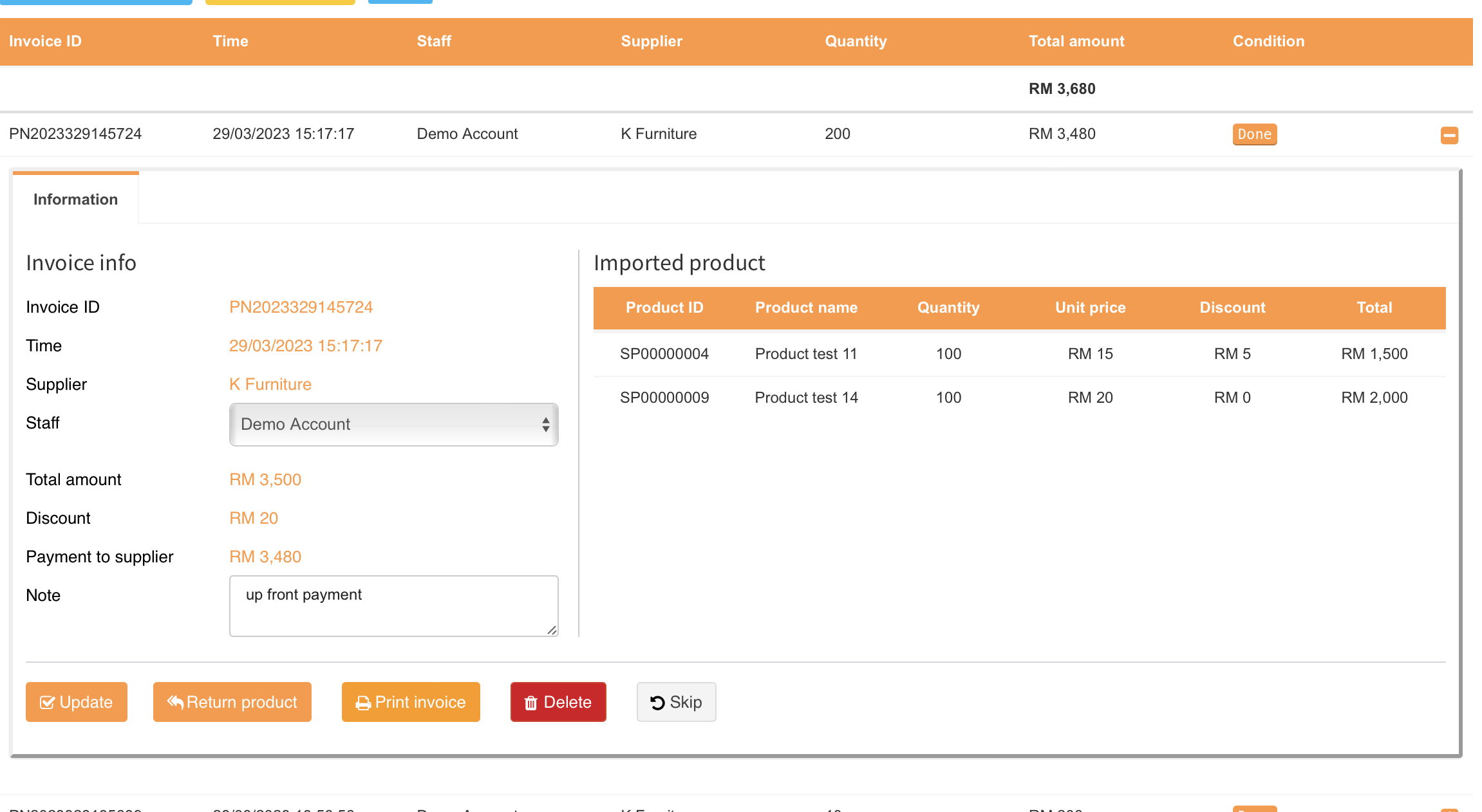Select the Product test 11 row
Screen dimensions: 1482x812
806,354
